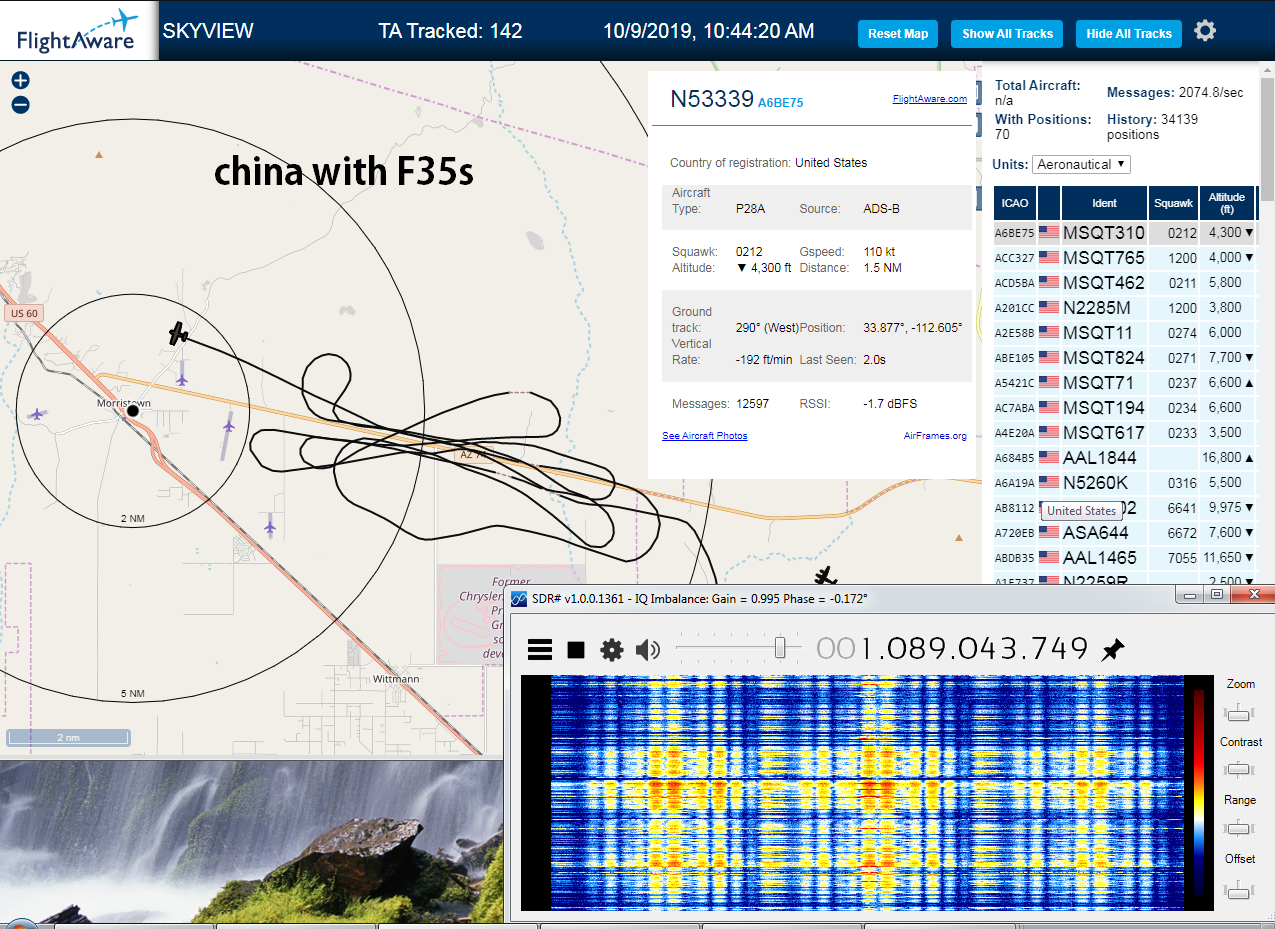
Task: Zoom in on the SkyView map
Action: (20, 81)
